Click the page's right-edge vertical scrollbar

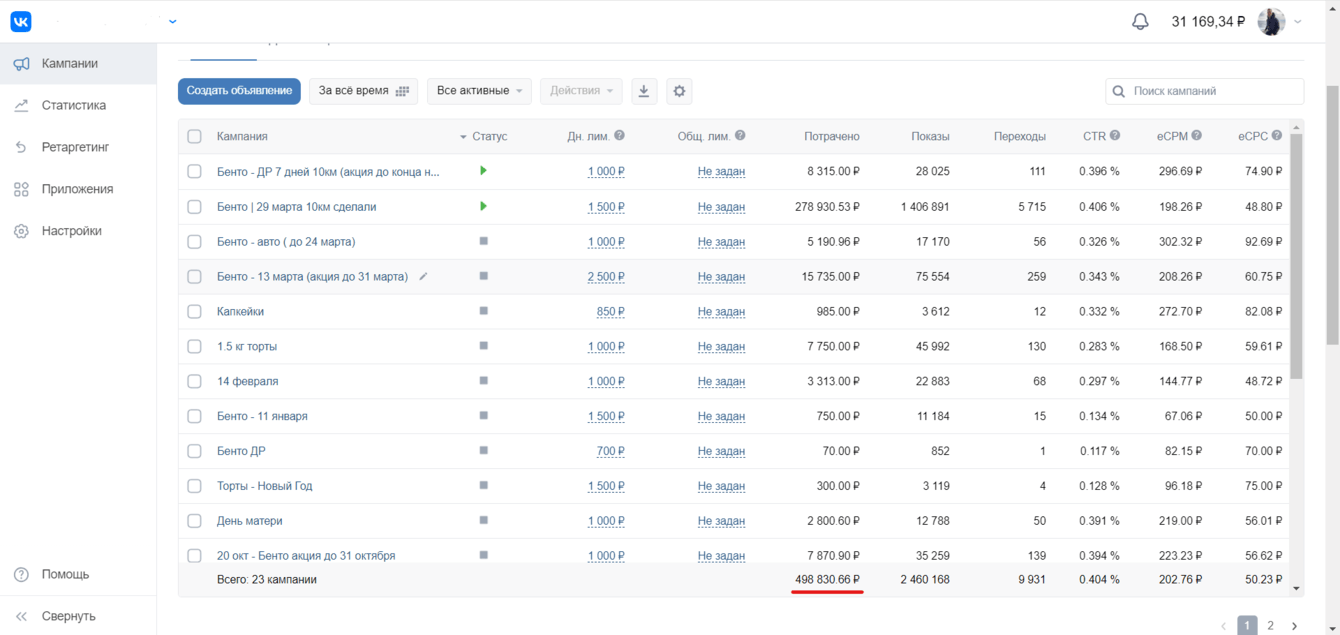click(1333, 215)
